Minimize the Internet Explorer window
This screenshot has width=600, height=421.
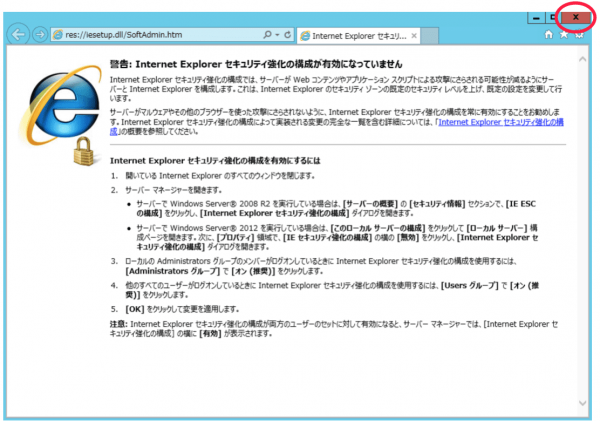(x=536, y=18)
